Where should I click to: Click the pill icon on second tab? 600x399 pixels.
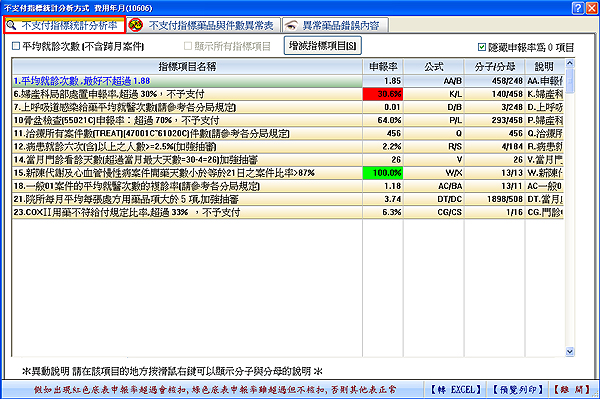pos(135,25)
